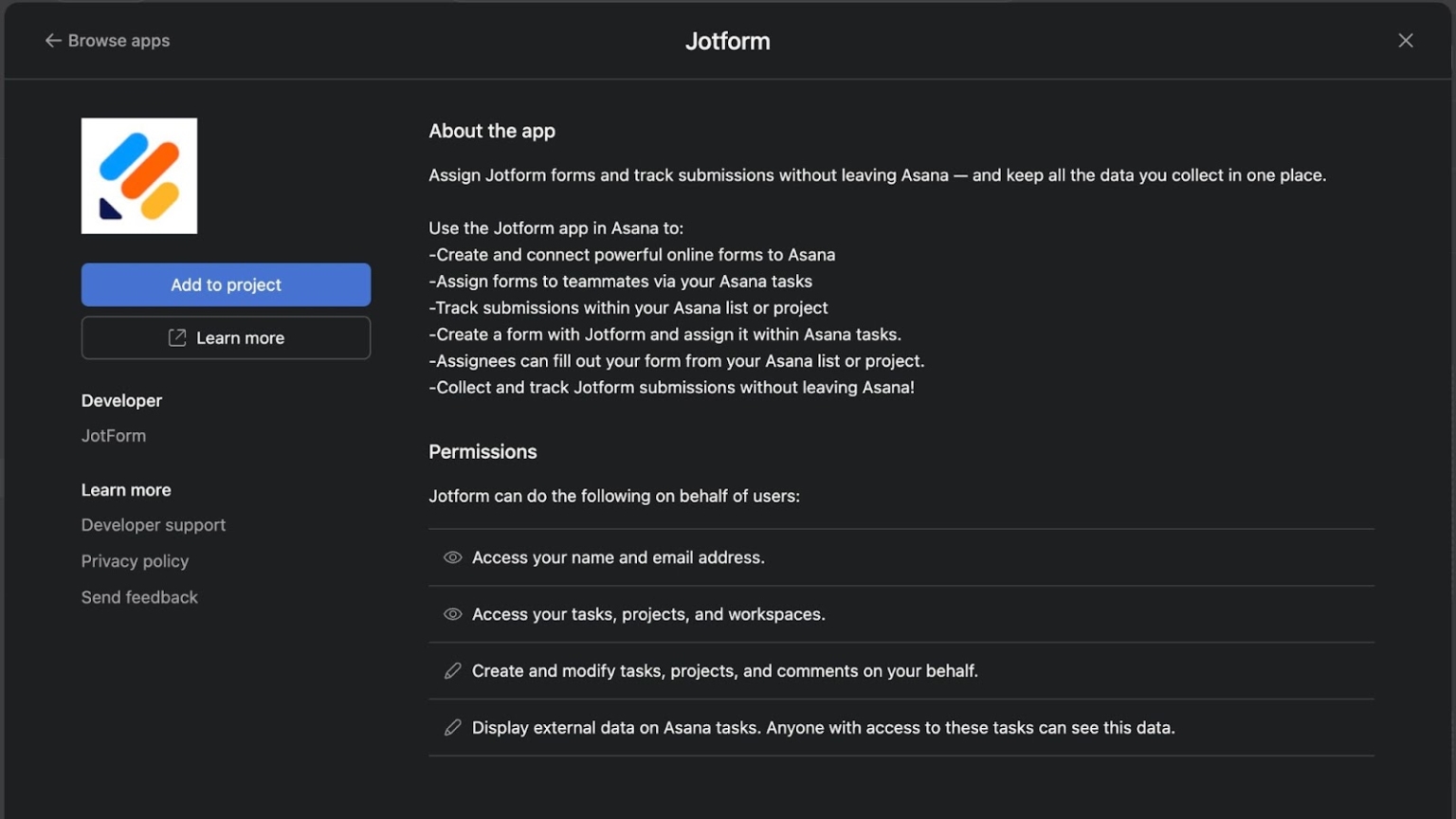Select the permission row about name and email address
Viewport: 1456px width, 819px height.
pyautogui.click(x=618, y=557)
